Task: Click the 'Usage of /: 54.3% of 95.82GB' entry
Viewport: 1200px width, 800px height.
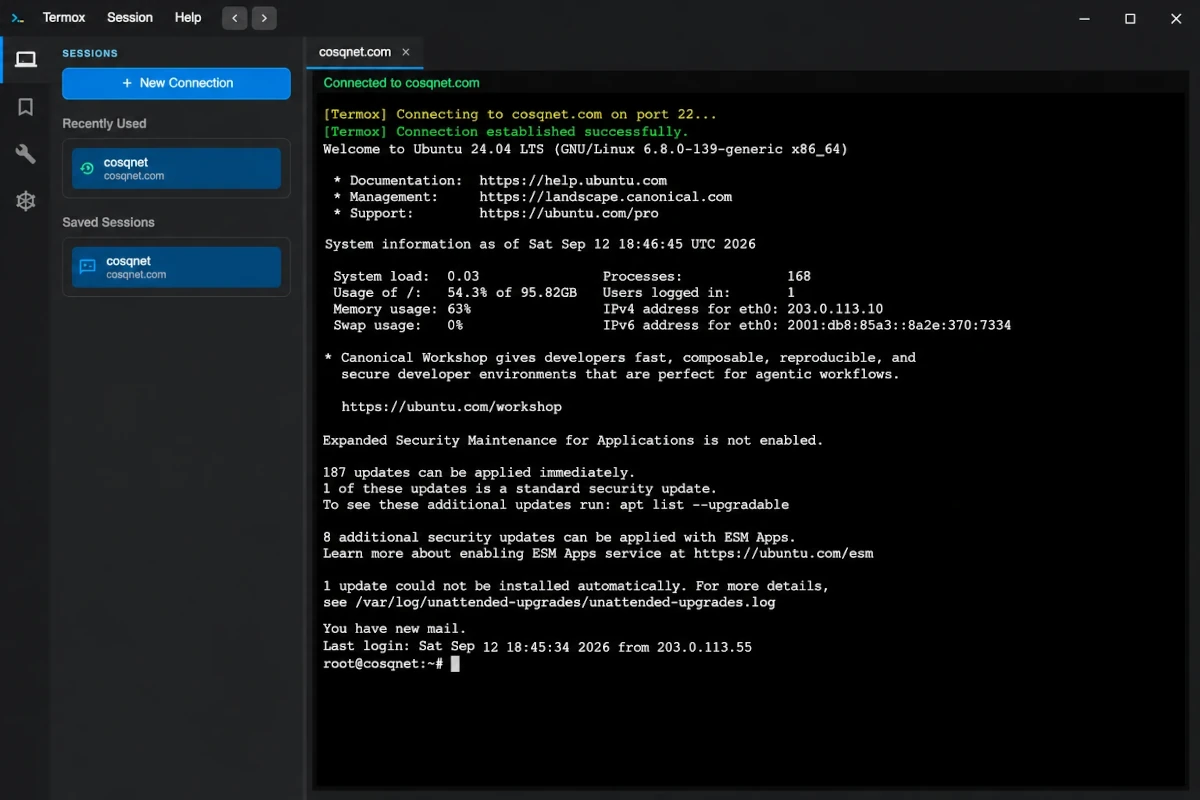Action: tap(455, 292)
